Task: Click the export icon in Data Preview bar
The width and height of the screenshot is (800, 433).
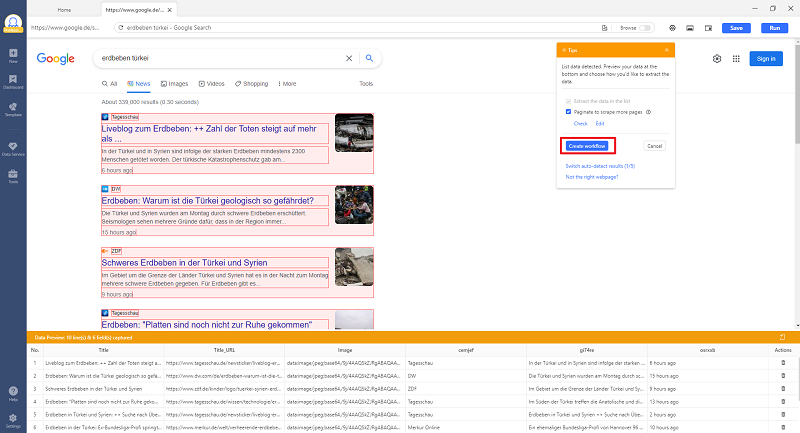Action: [x=782, y=337]
